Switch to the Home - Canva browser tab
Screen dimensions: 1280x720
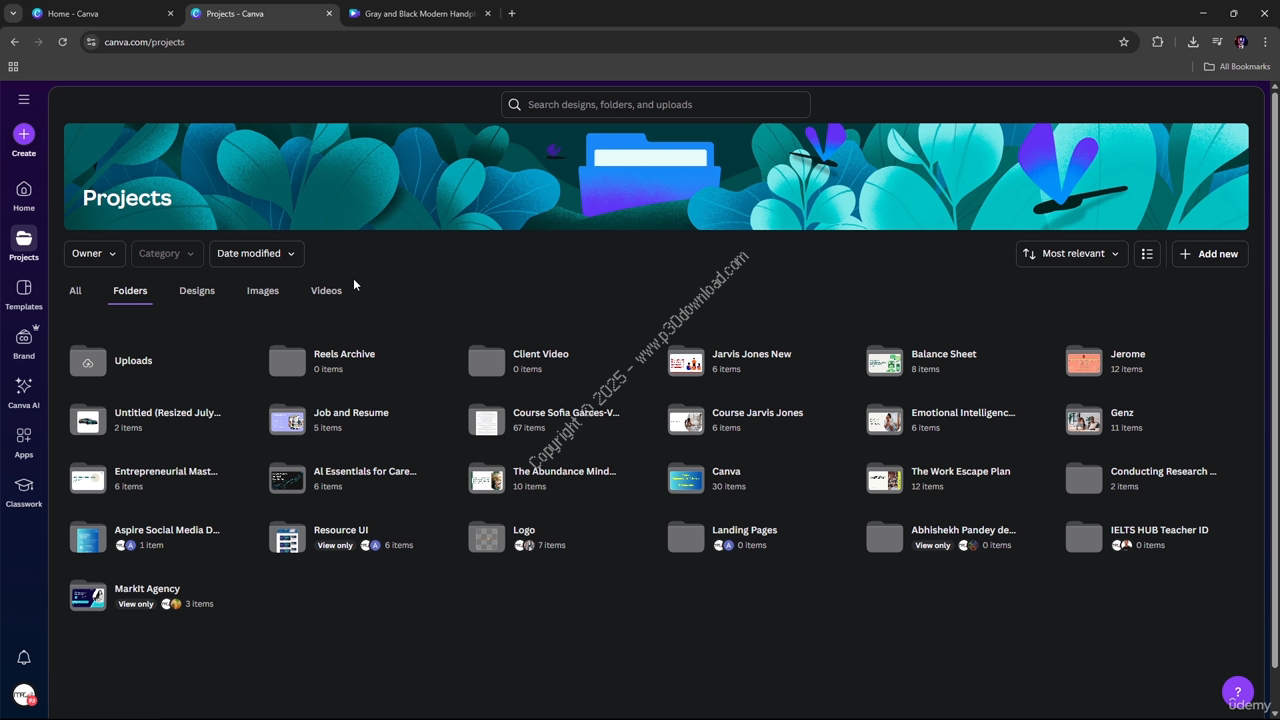pos(102,14)
